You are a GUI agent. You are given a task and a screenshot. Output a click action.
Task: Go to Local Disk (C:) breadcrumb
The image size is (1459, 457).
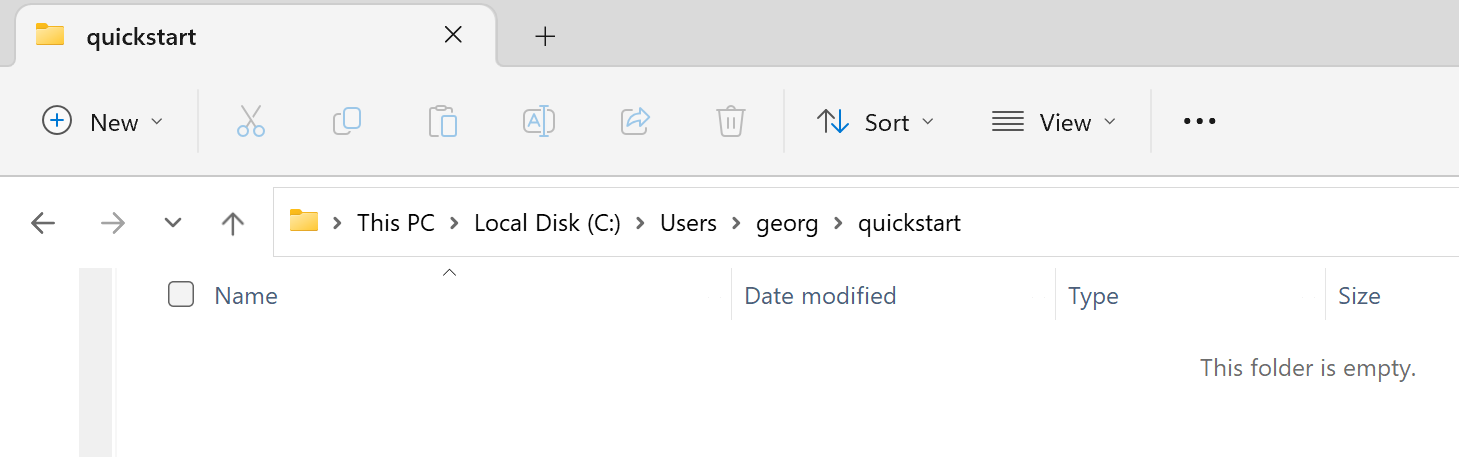(x=547, y=223)
